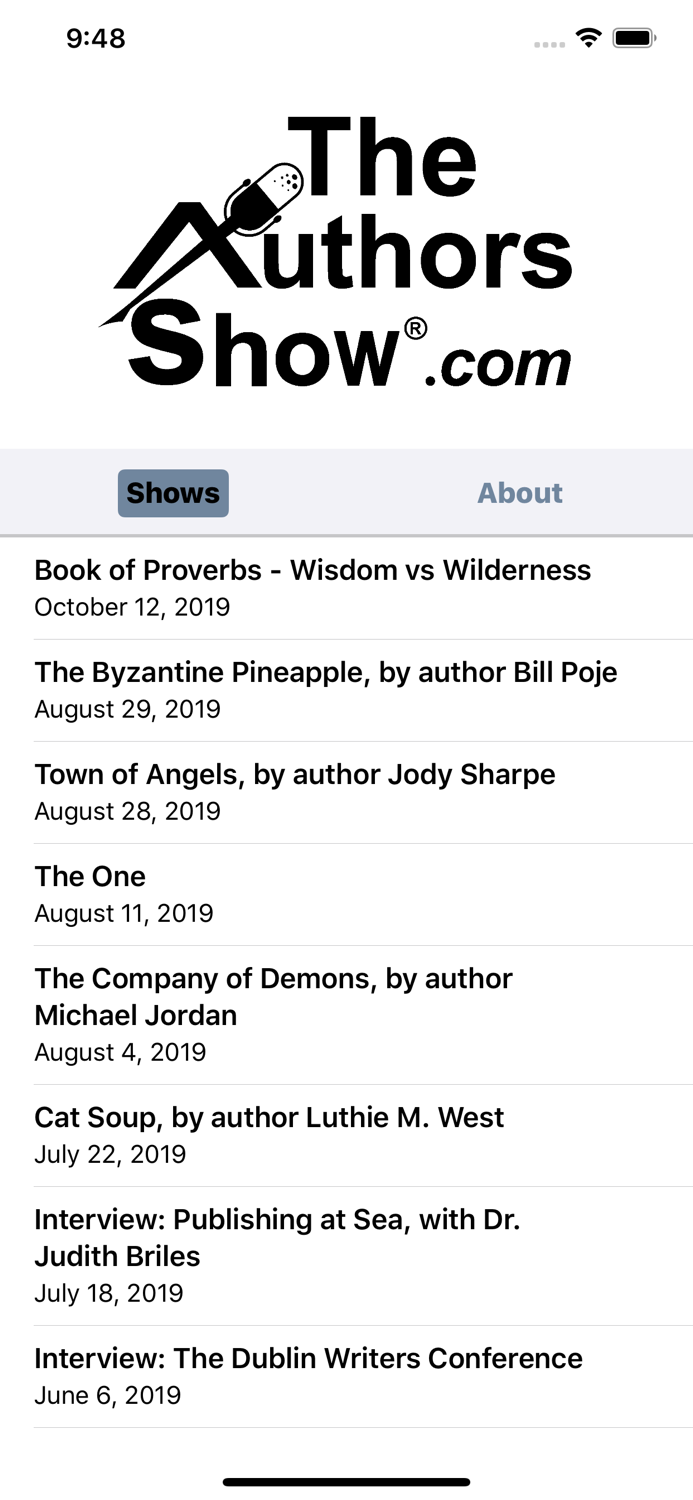Screen dimensions: 693x1500
Task: Open Book of Proverbs - Wisdom vs Wilderness episode
Action: [x=313, y=570]
